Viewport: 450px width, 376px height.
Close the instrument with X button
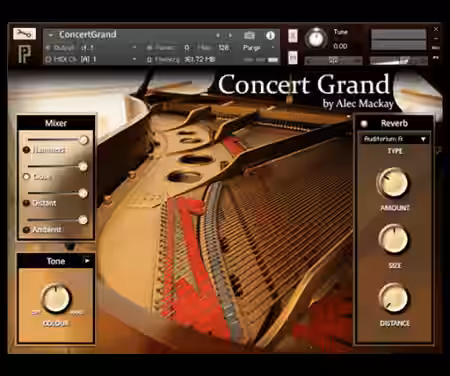(436, 29)
